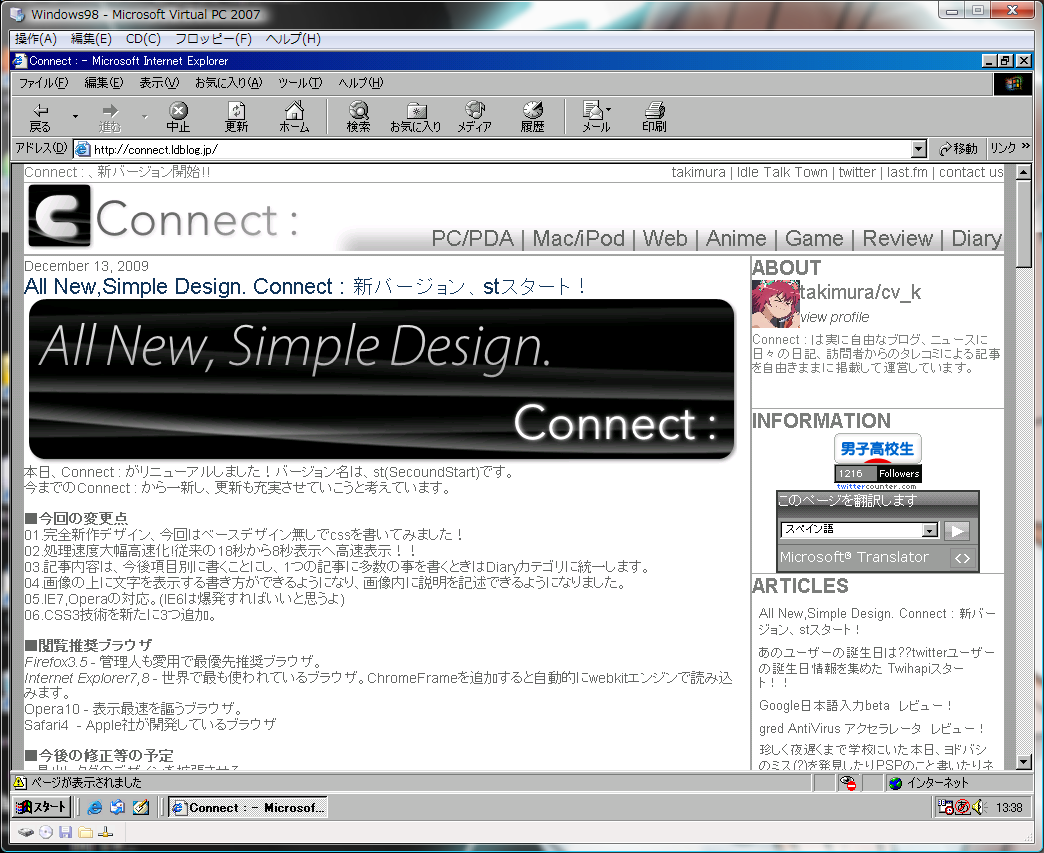This screenshot has width=1044, height=853.
Task: Open Virtual PC 操作(A) menu
Action: [36, 39]
